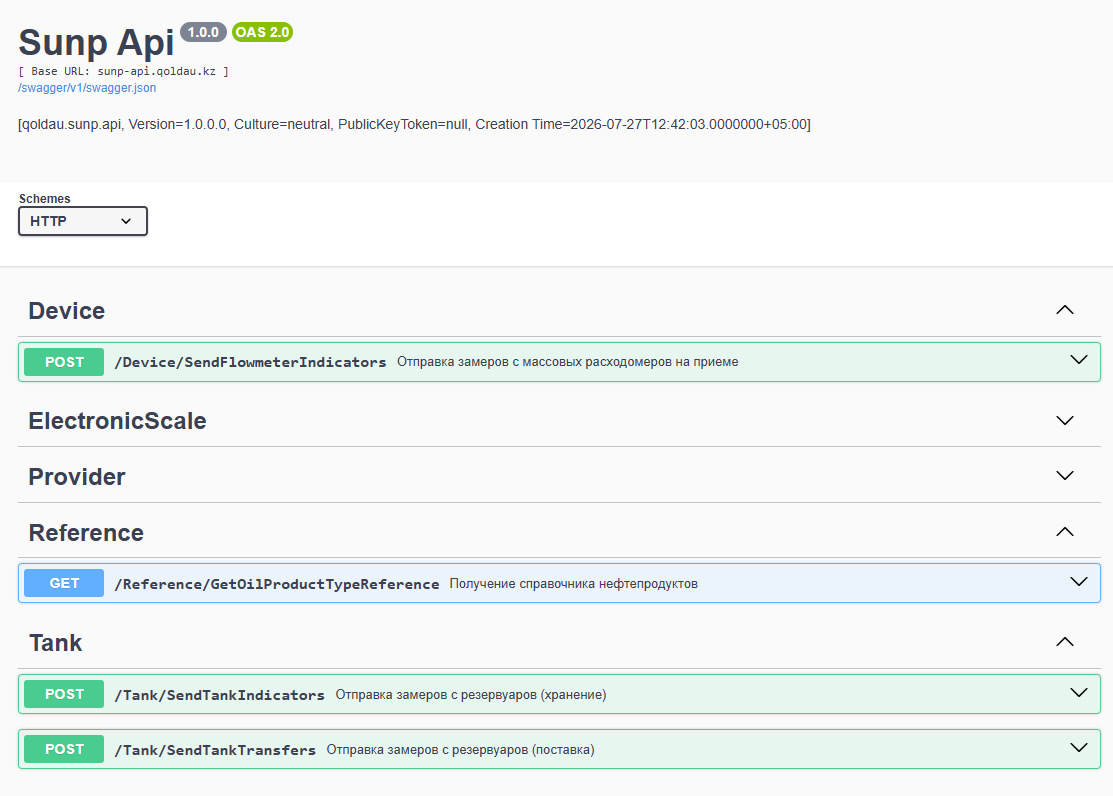This screenshot has height=796, width=1113.
Task: Select the /Tank/SendTankTransfers path
Action: pos(215,750)
